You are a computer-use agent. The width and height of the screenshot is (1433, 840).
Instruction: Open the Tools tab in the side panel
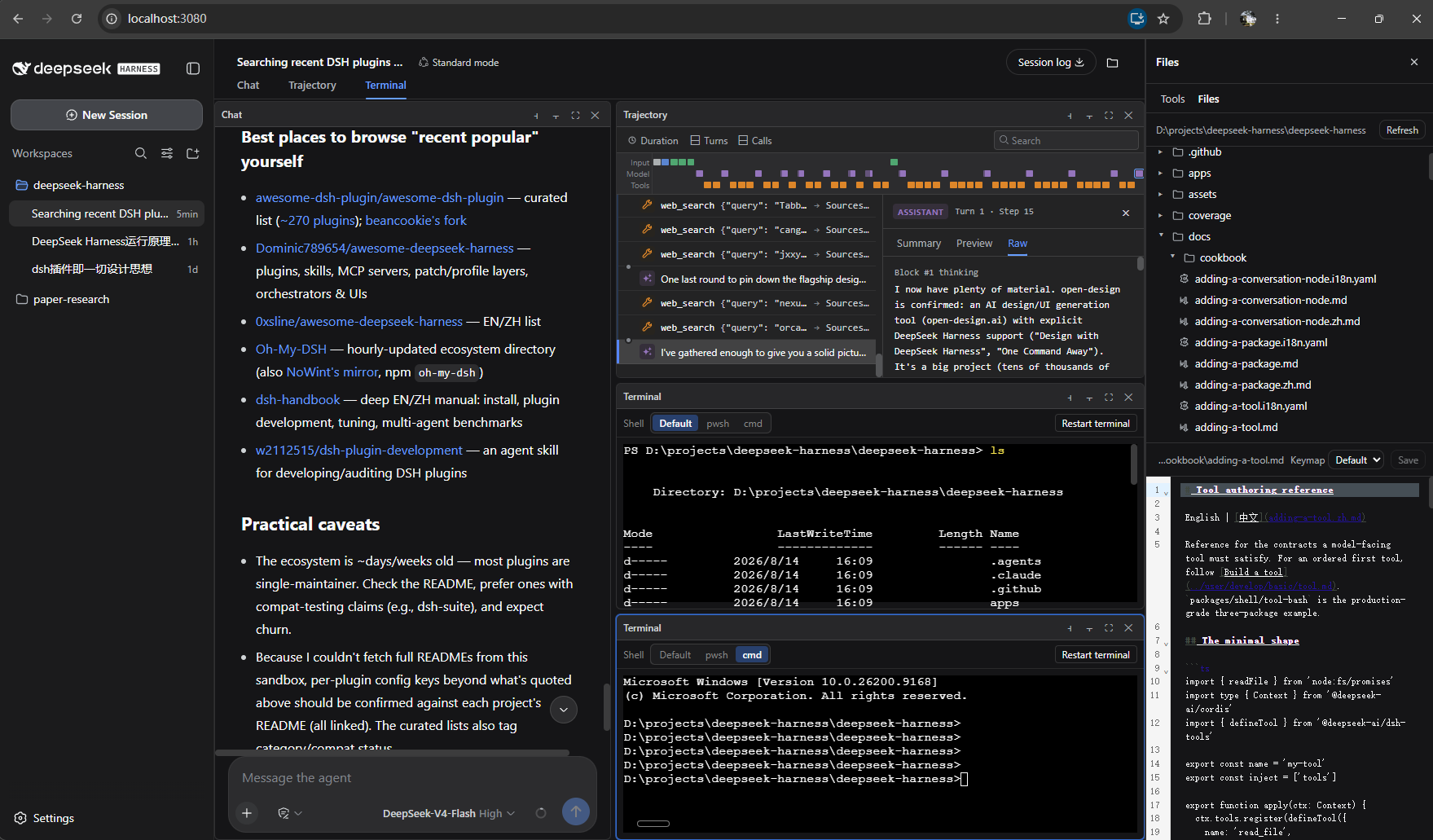click(x=1172, y=99)
